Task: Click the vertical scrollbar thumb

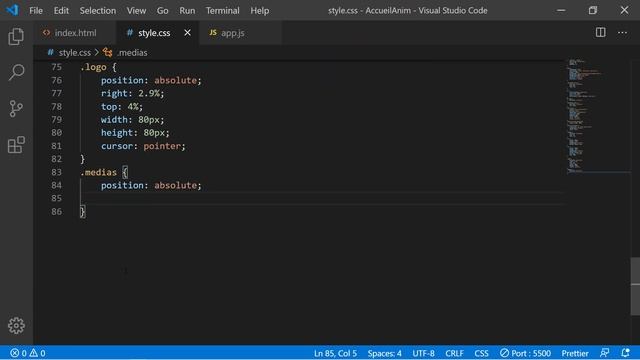Action: [635, 286]
